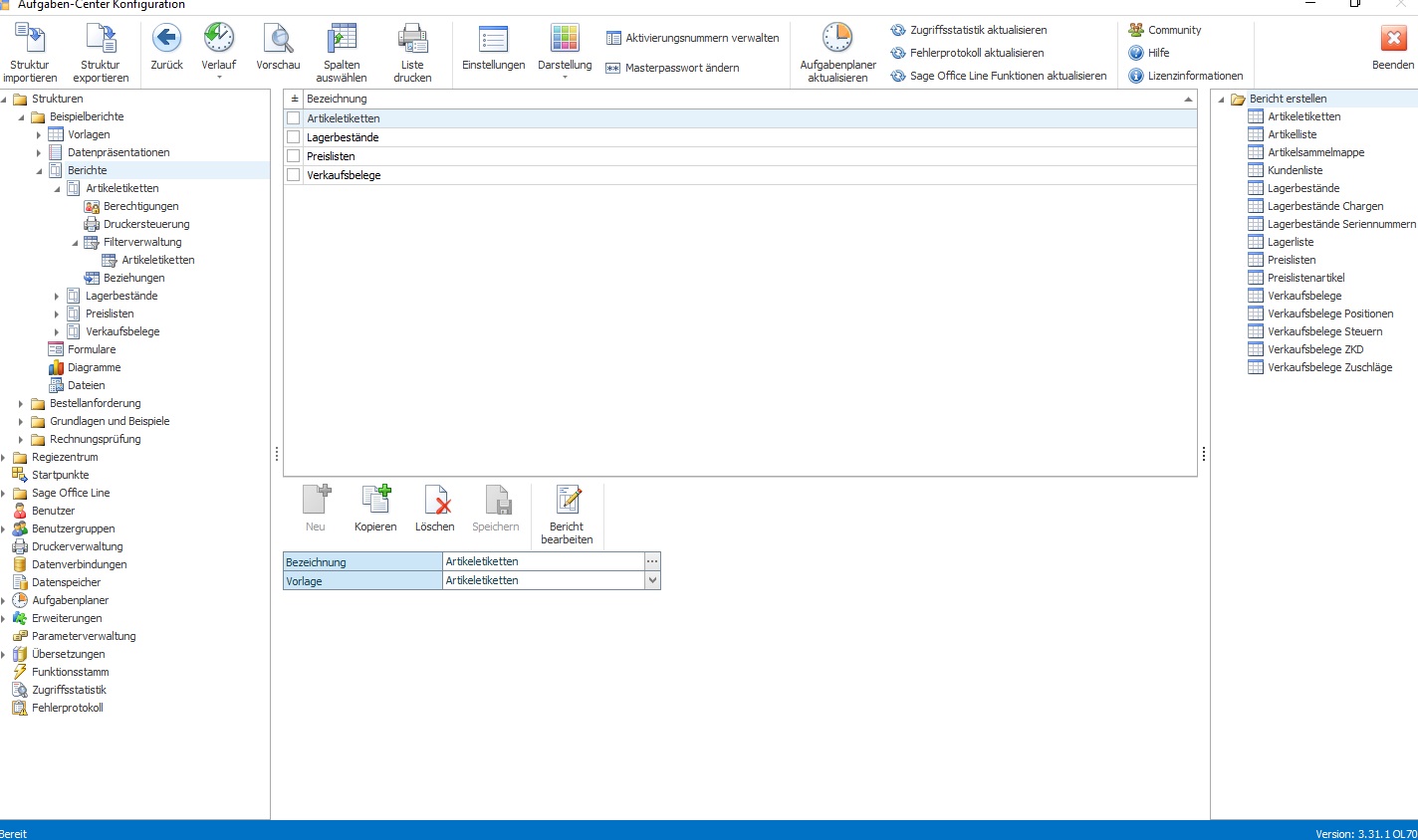Open Fehlerprotokoll in the tree
This screenshot has height=840, width=1418.
68,708
